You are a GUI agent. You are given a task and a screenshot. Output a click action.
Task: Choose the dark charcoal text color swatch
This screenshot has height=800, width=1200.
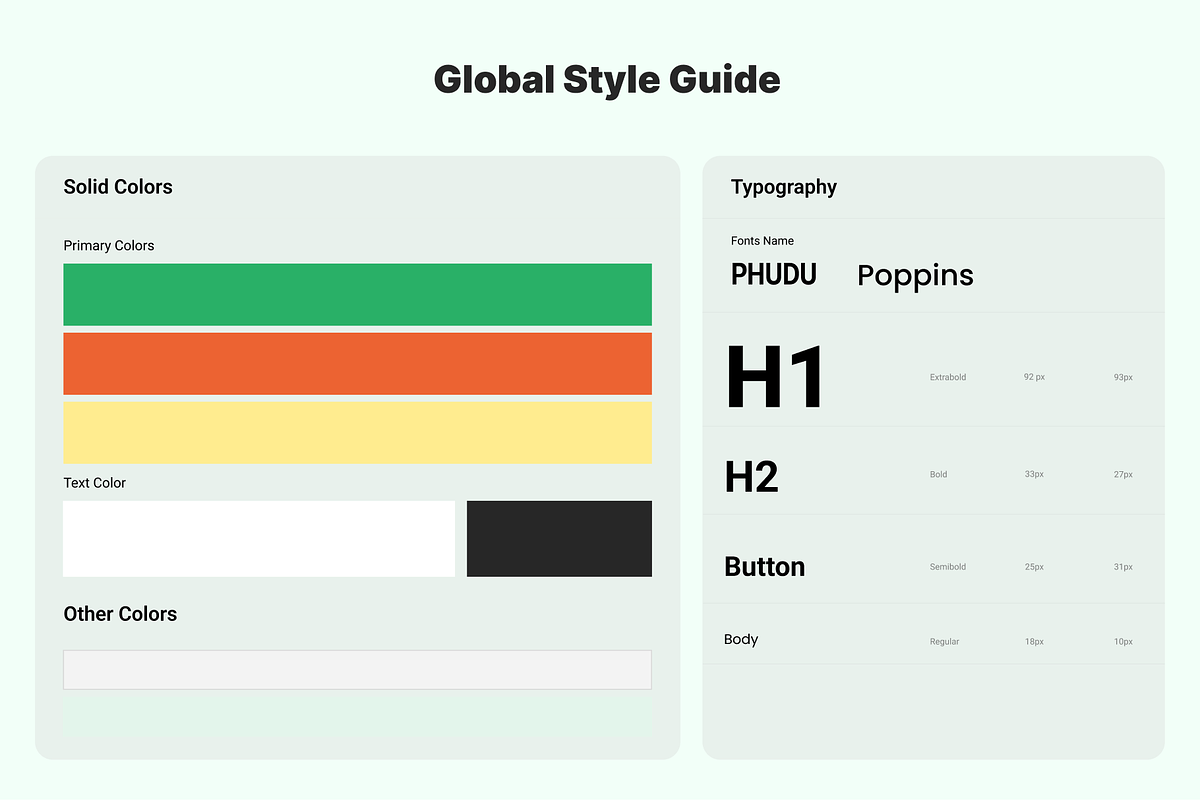pos(559,539)
